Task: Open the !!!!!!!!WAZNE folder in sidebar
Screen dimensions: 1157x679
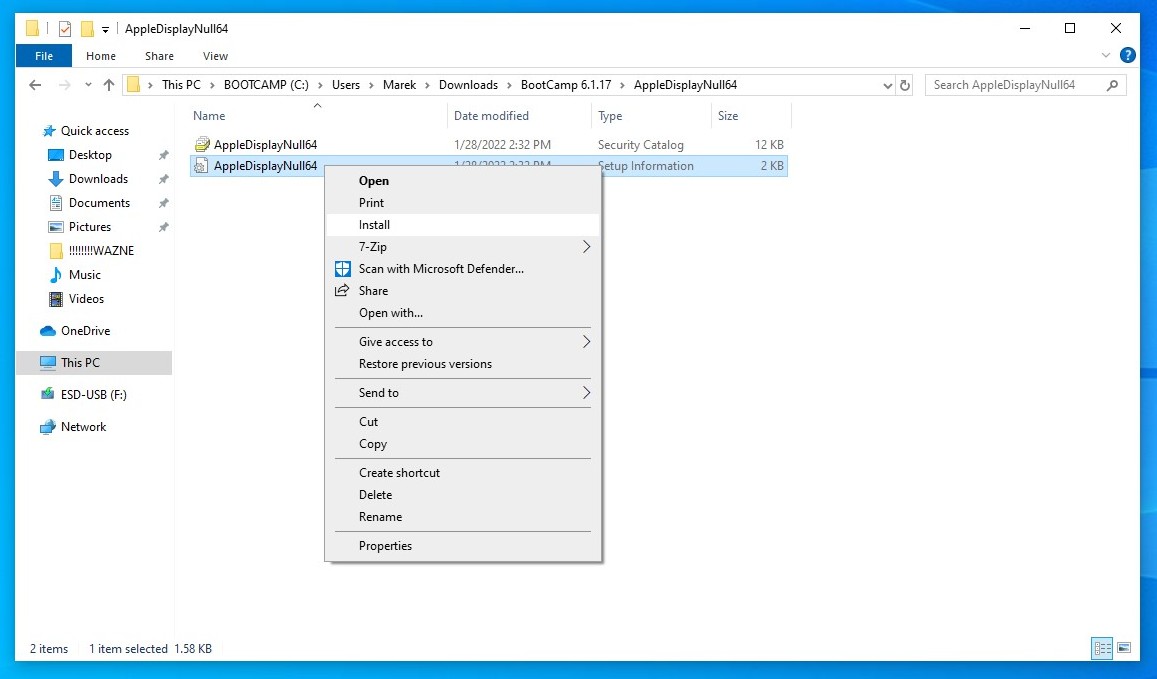Action: click(x=101, y=251)
